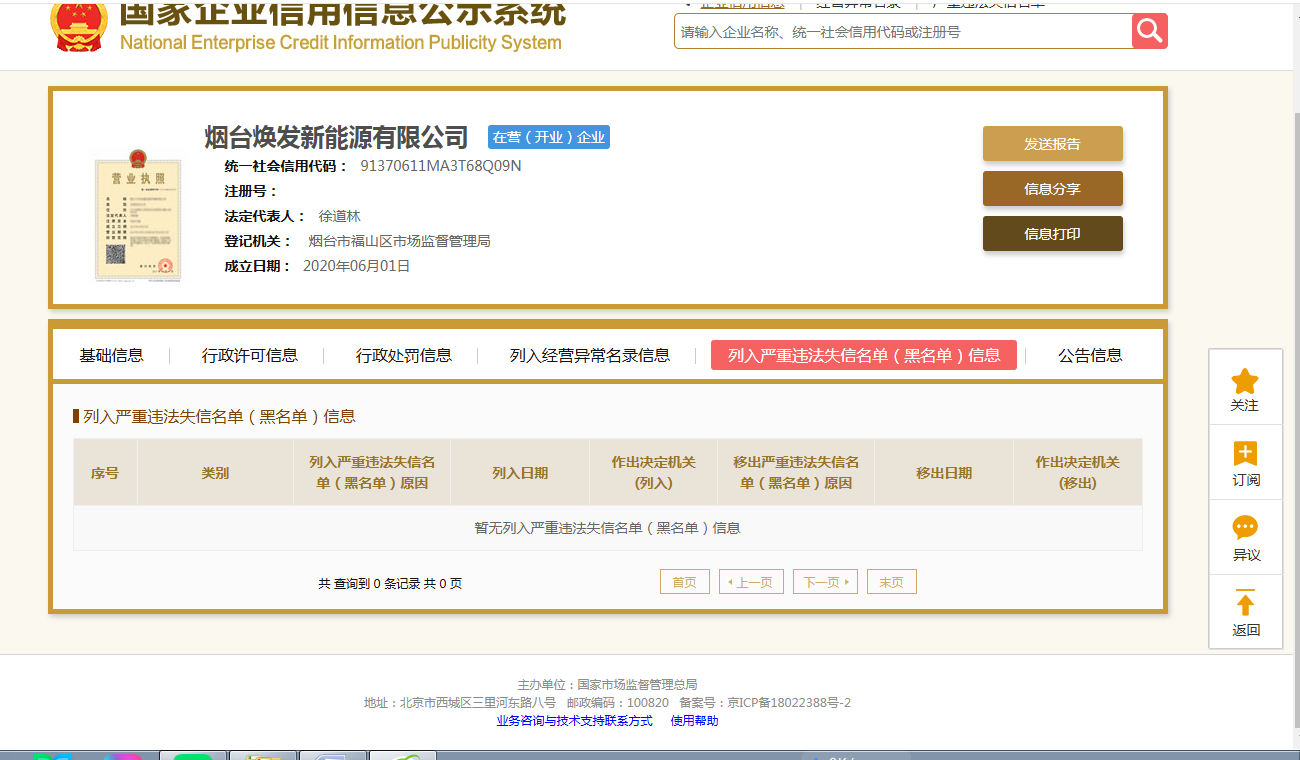The height and width of the screenshot is (760, 1300).
Task: Select the credit code 91370611MA3T68Q09N
Action: [x=441, y=166]
